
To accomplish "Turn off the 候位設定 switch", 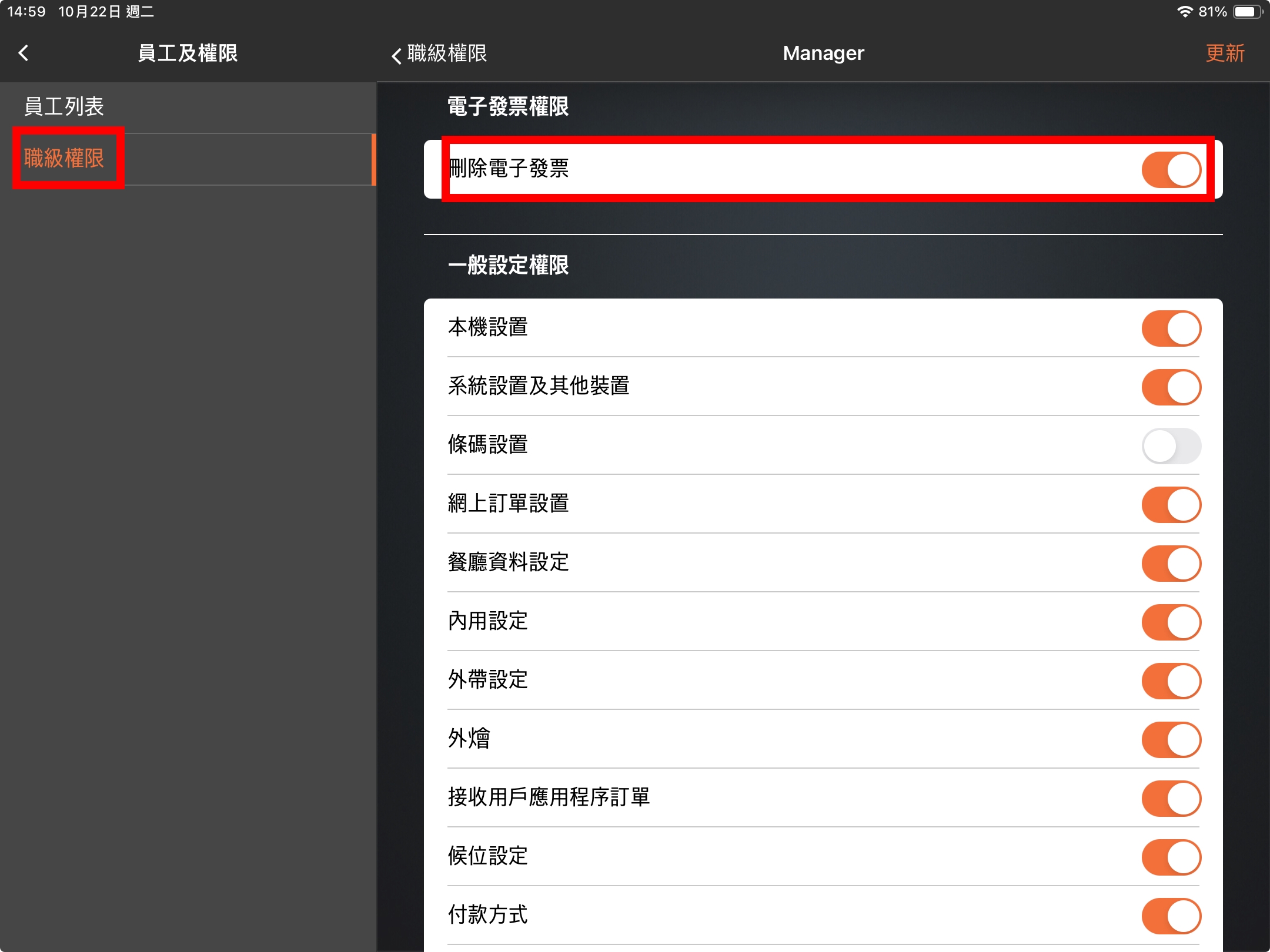I will (1171, 857).
